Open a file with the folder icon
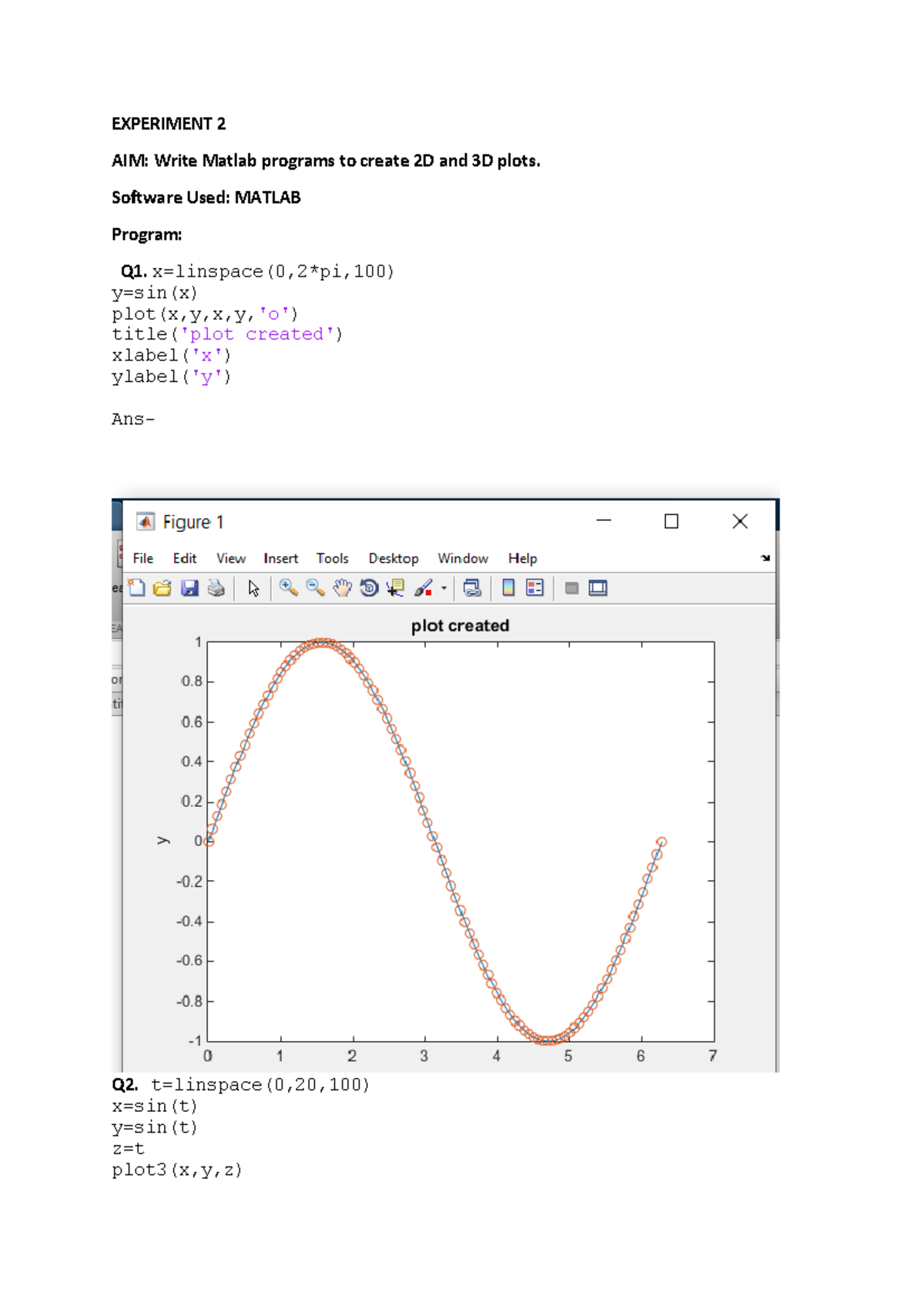 (x=162, y=588)
